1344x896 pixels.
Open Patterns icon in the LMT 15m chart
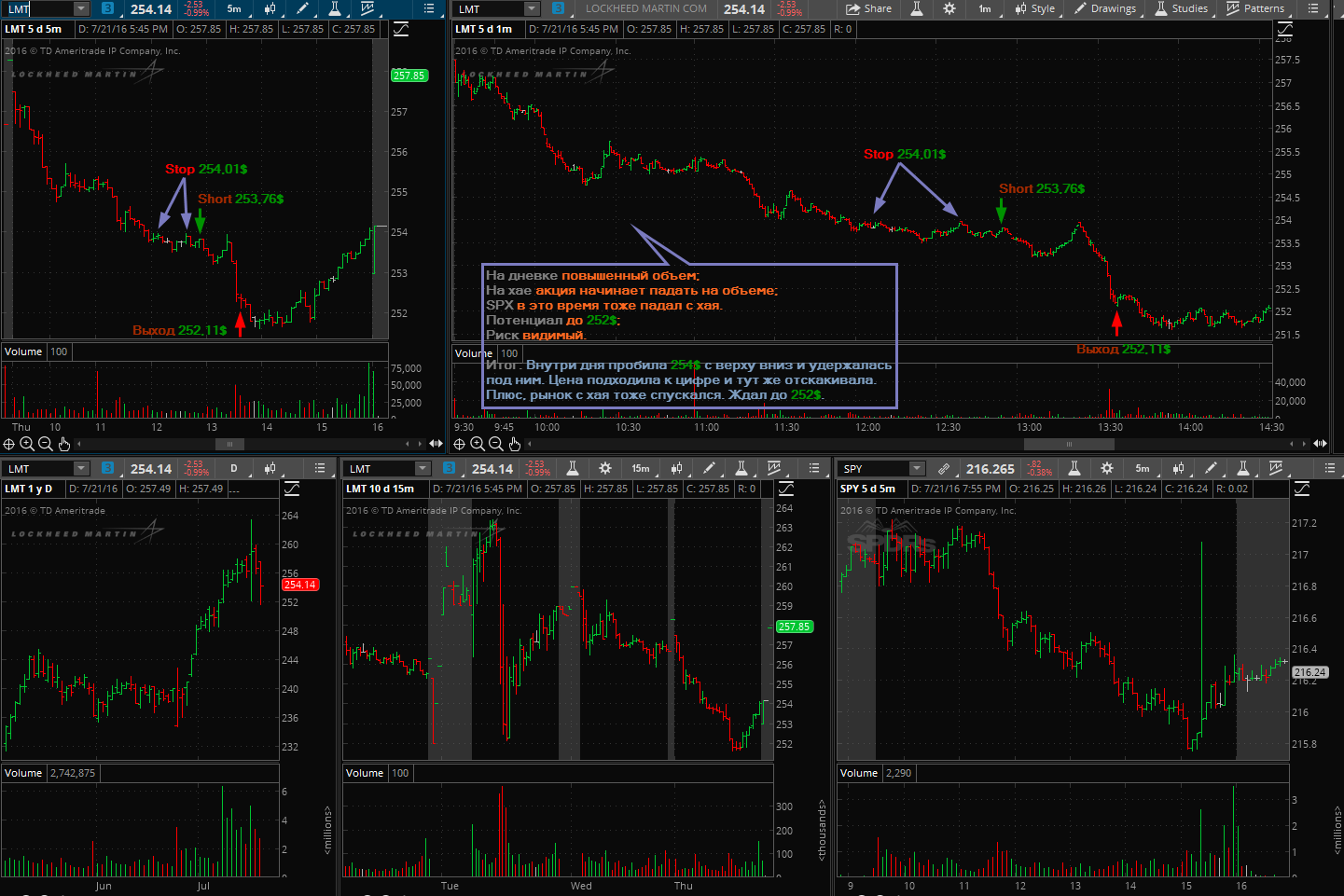coord(775,468)
